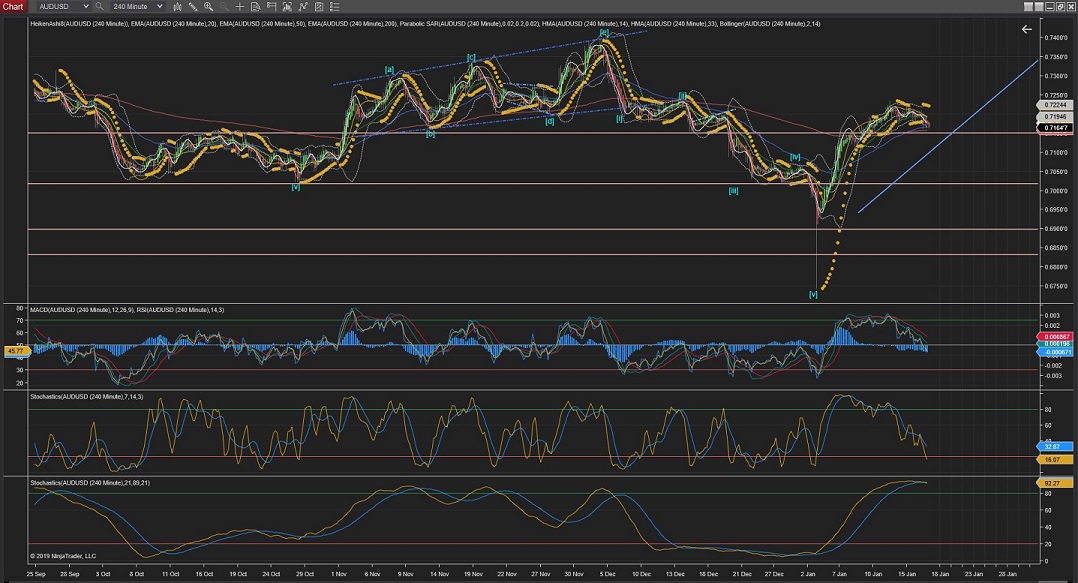
Task: Click the [v] label below the January low
Action: tap(813, 294)
